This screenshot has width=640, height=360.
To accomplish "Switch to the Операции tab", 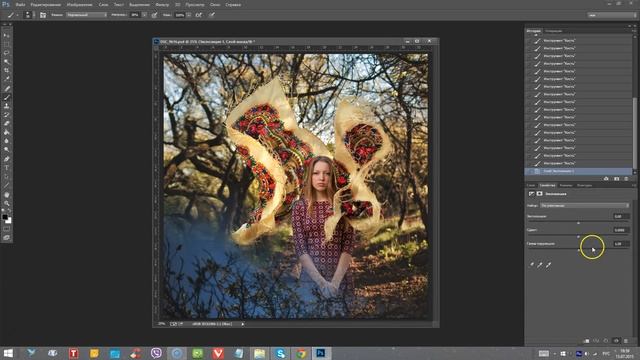I will 553,31.
